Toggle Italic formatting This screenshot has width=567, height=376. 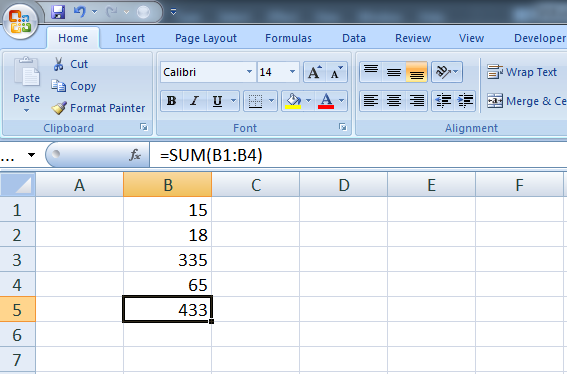tap(195, 101)
